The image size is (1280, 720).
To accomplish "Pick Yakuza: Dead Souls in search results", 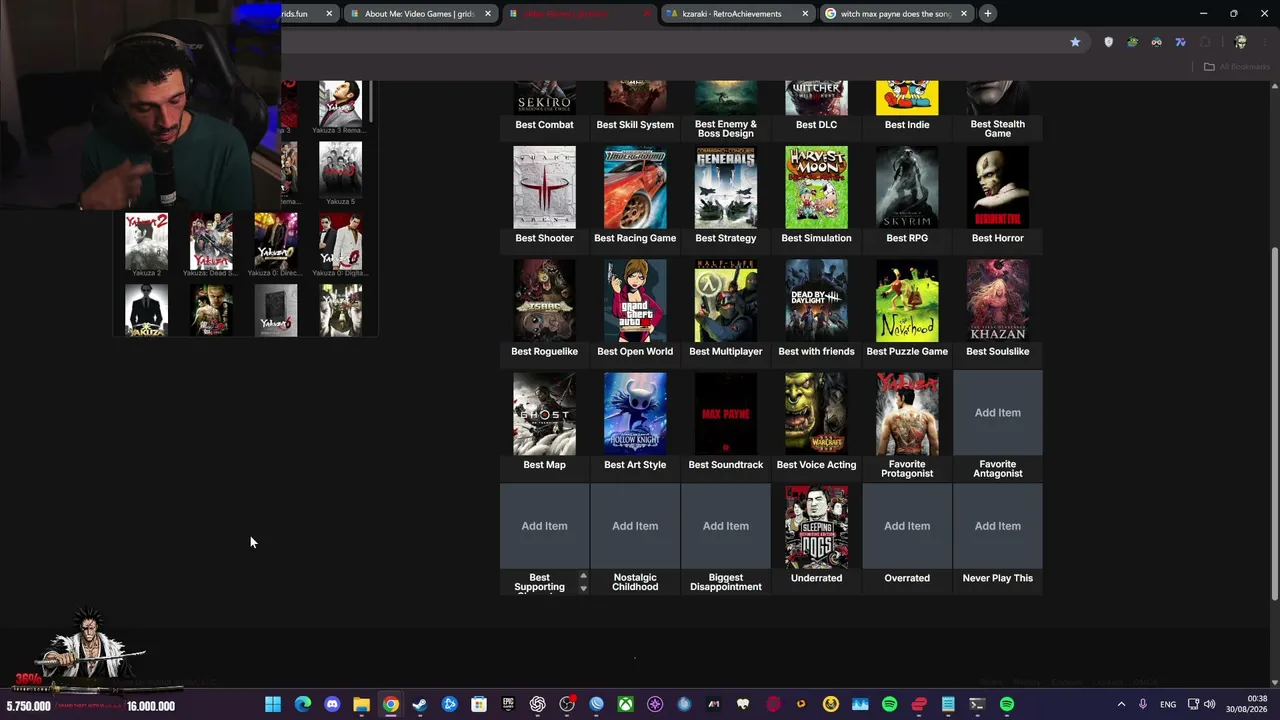I will click(211, 240).
